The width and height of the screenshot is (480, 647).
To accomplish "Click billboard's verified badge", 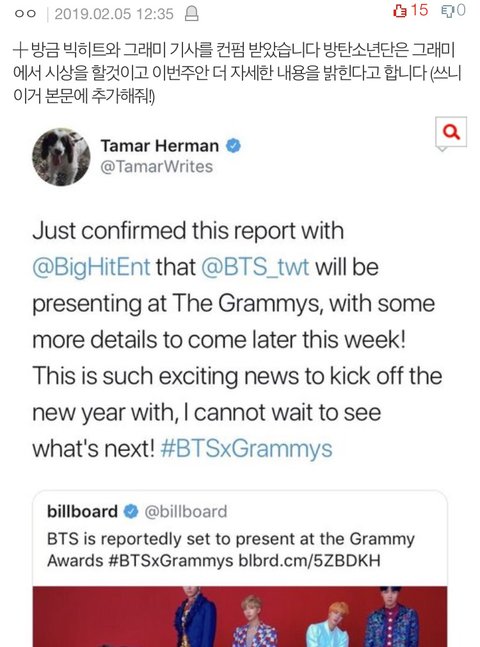I will point(131,512).
